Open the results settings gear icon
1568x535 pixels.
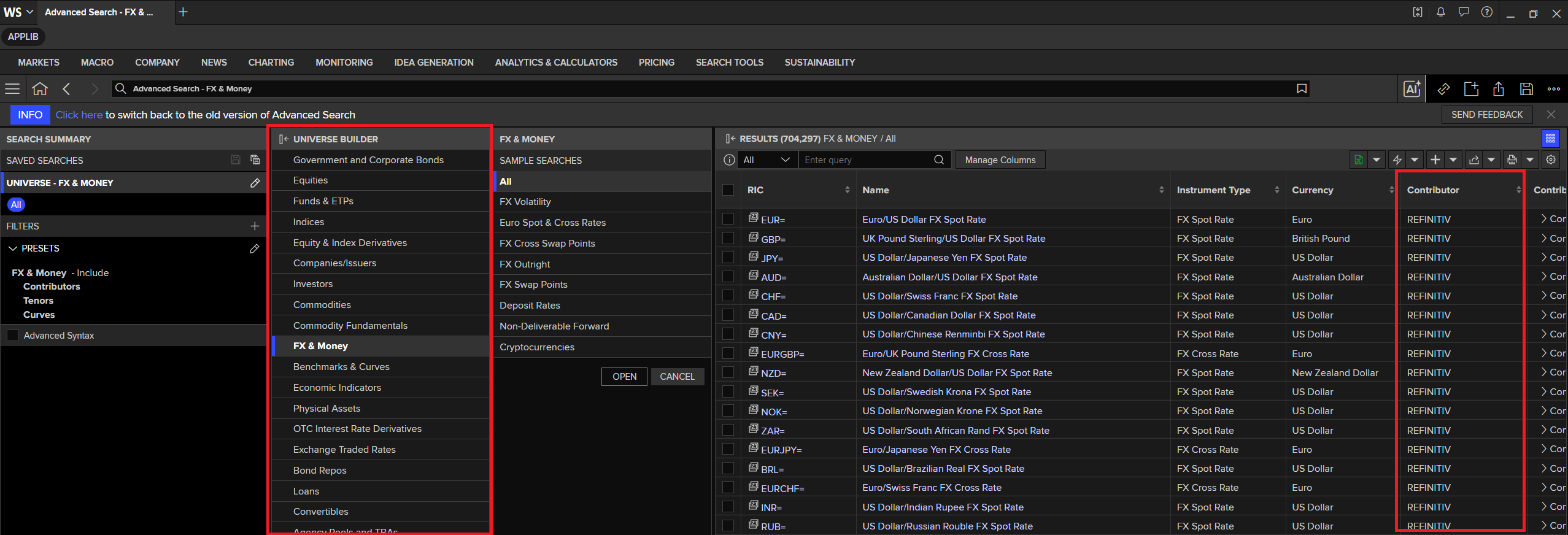click(x=1551, y=160)
